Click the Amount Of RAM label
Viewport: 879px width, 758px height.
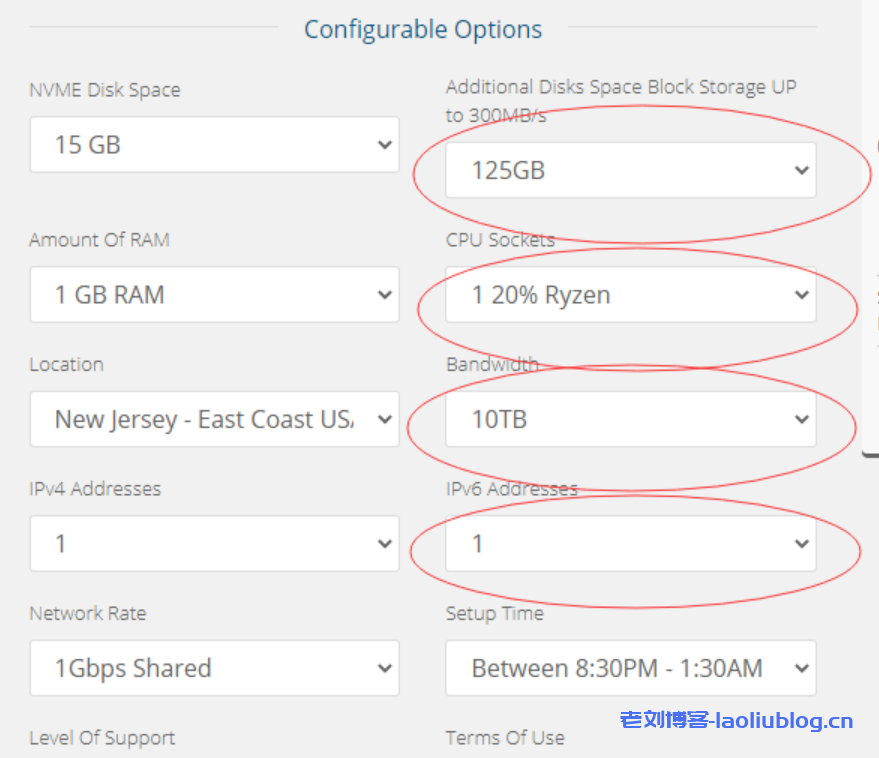99,240
